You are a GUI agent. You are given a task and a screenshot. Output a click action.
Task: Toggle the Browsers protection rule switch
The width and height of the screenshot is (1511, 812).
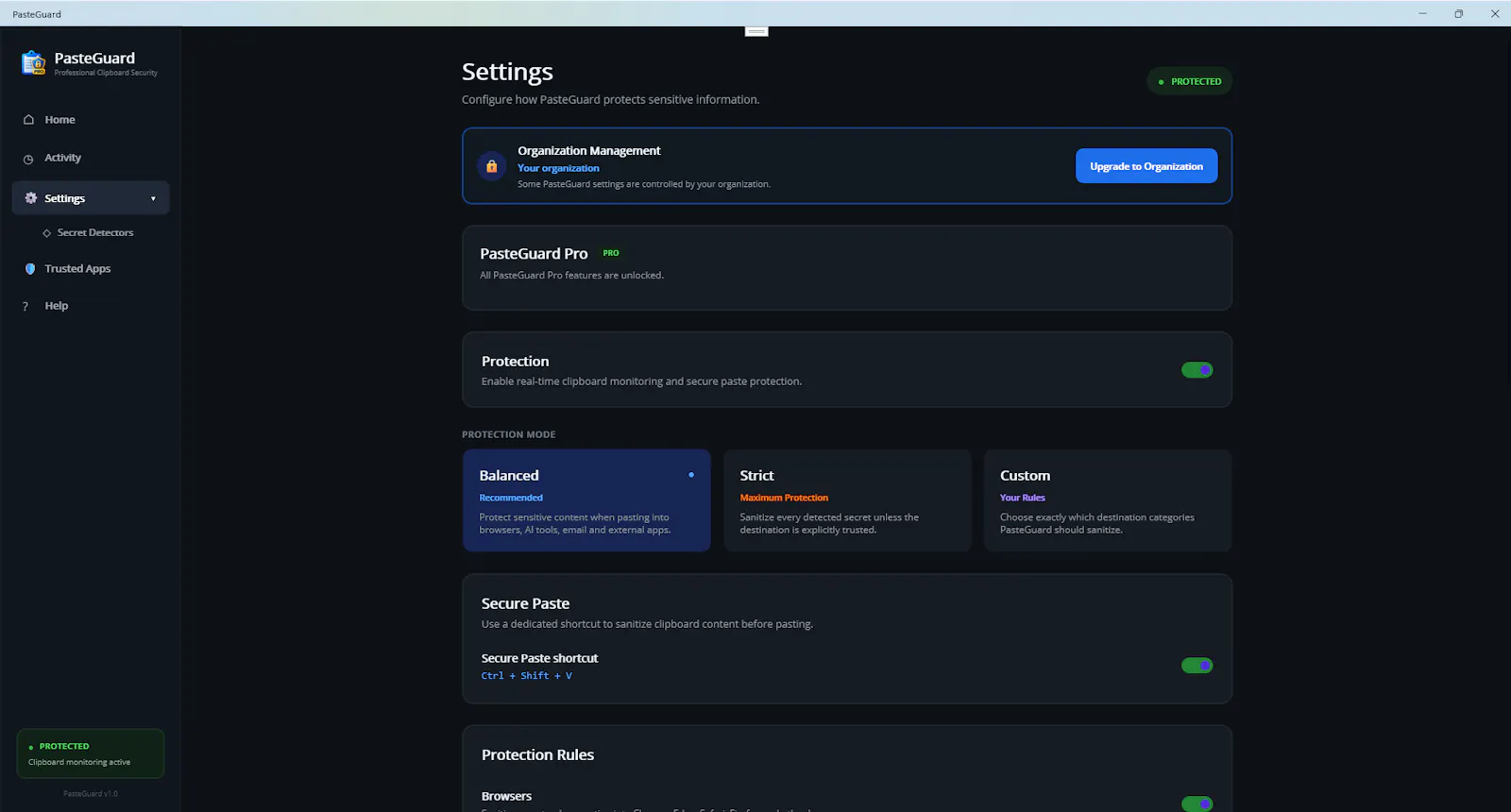[1197, 804]
